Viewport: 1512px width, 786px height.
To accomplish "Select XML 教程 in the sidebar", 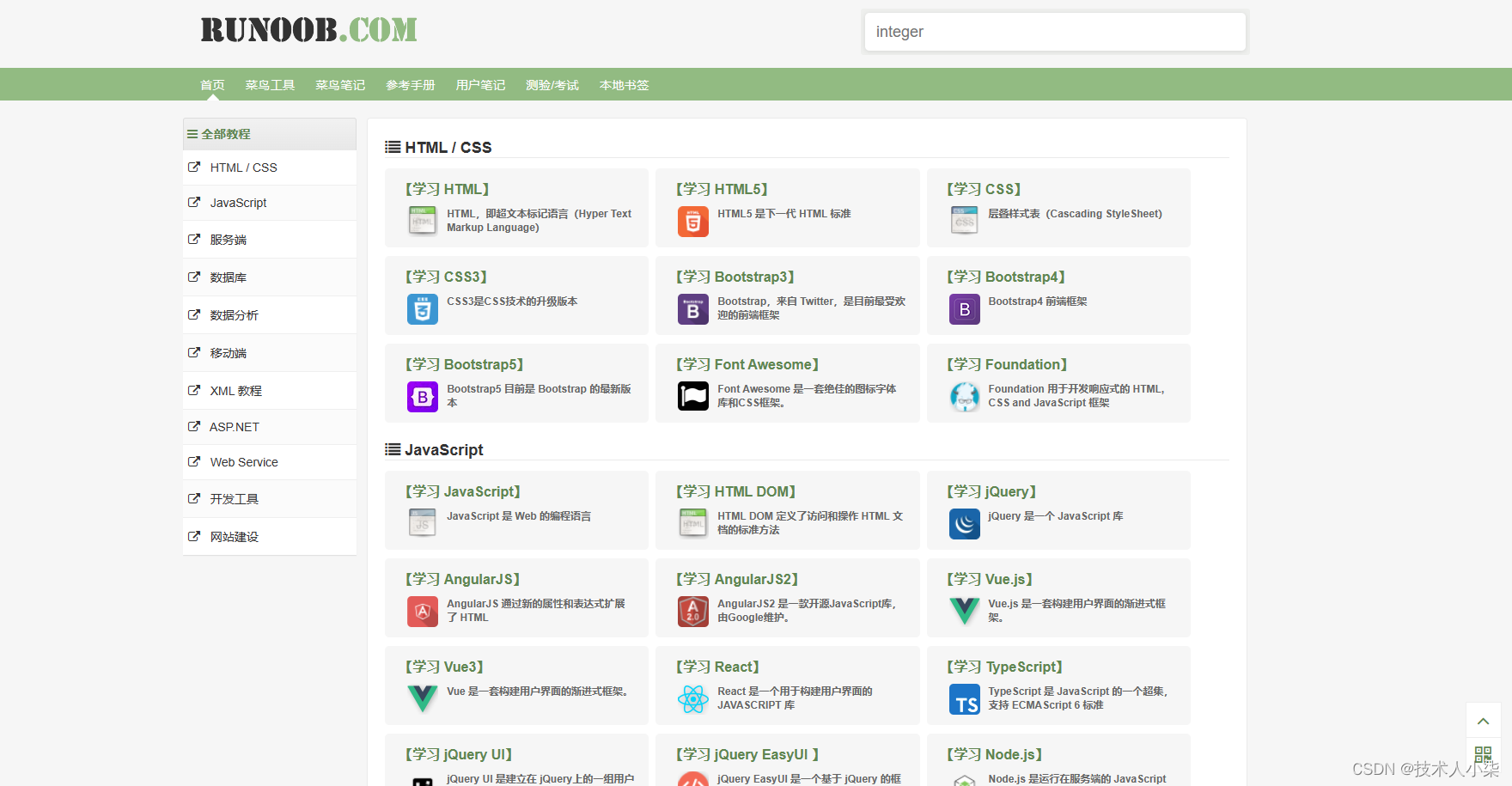I will coord(270,391).
